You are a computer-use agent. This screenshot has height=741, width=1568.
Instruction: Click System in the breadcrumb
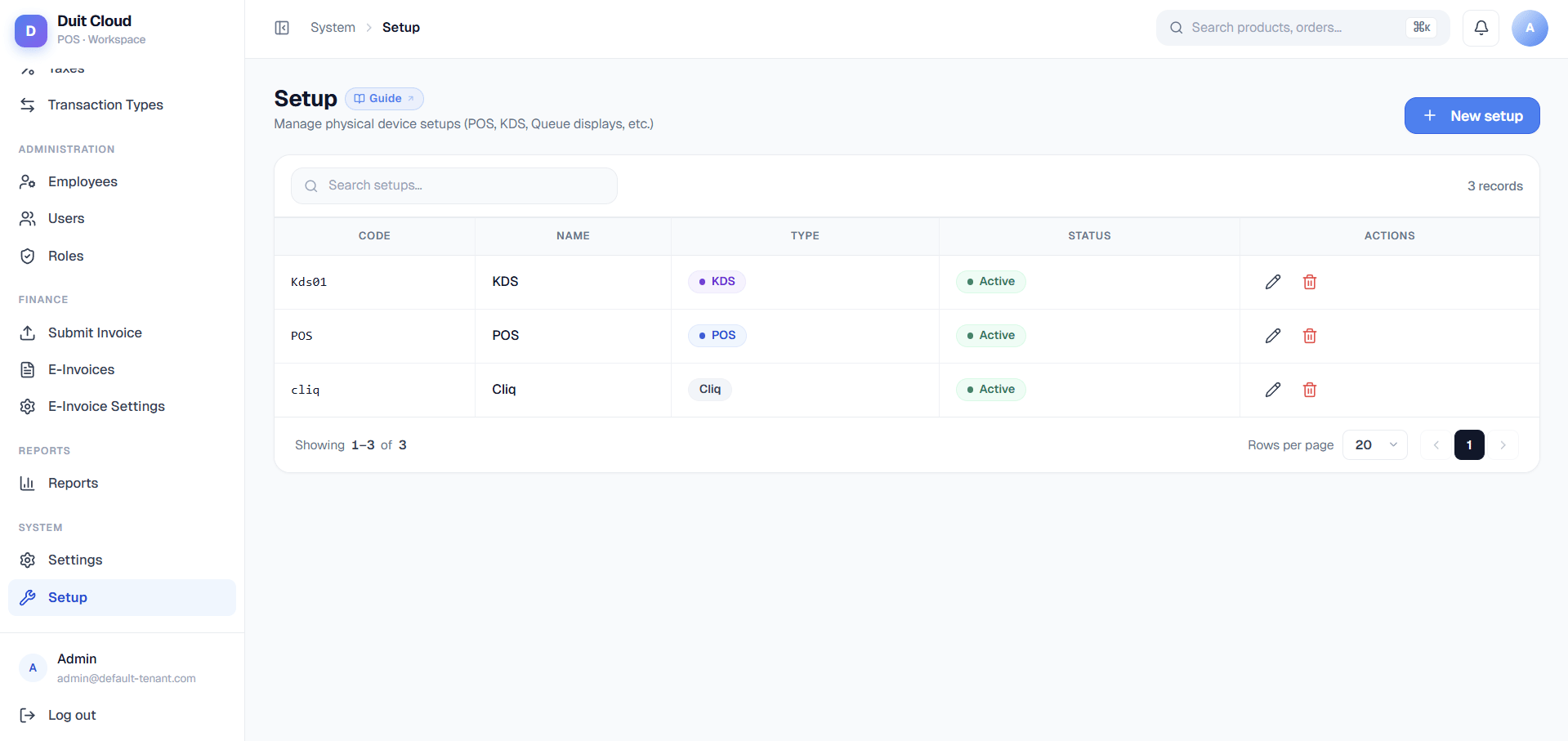(x=333, y=28)
